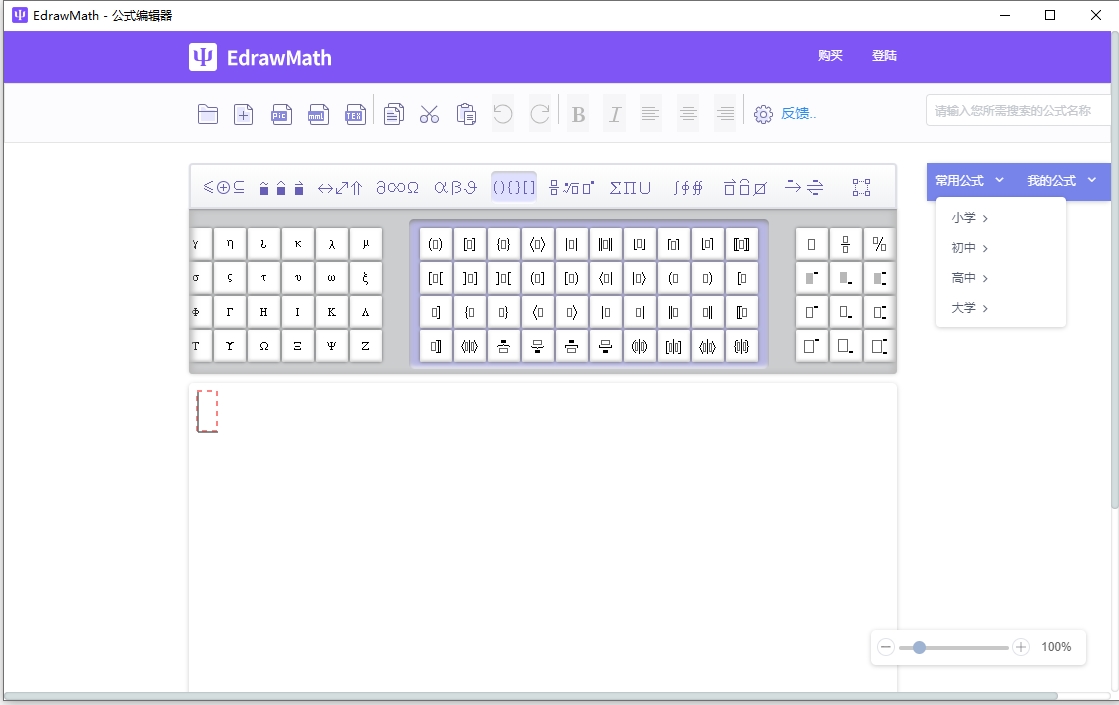The height and width of the screenshot is (705, 1119).
Task: Open the overbar and underbar templates category
Action: click(x=745, y=188)
